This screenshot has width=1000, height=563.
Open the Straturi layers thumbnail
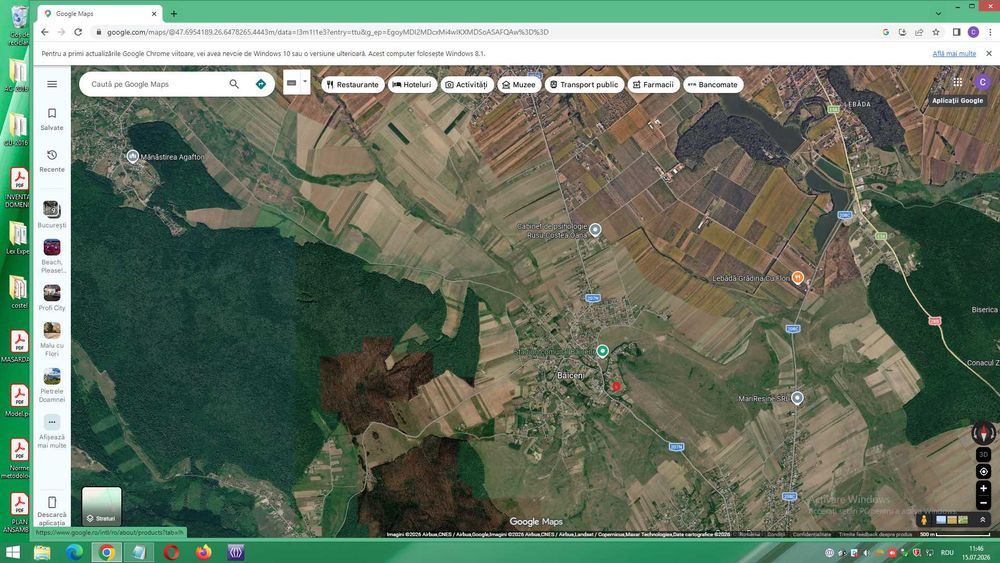click(101, 506)
